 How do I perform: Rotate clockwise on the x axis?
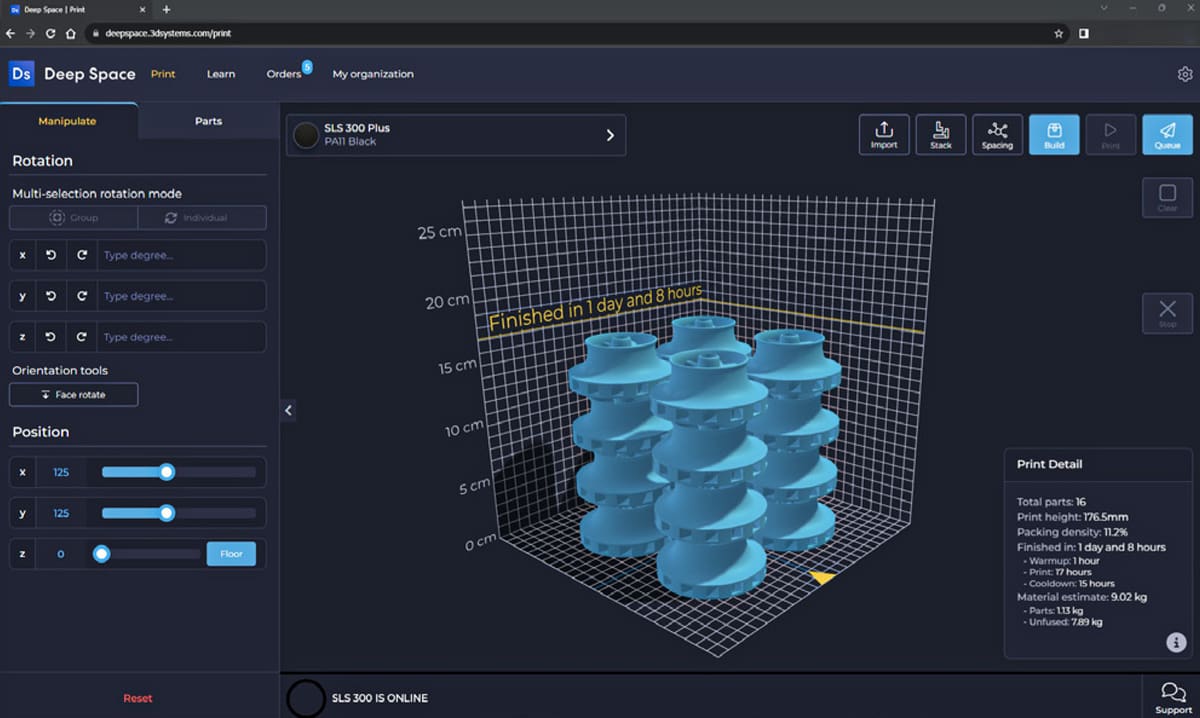(82, 255)
